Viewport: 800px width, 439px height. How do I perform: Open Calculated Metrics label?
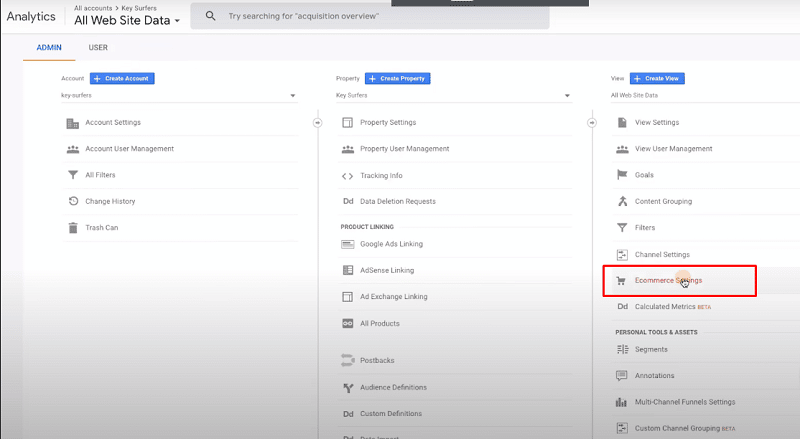[x=665, y=306]
